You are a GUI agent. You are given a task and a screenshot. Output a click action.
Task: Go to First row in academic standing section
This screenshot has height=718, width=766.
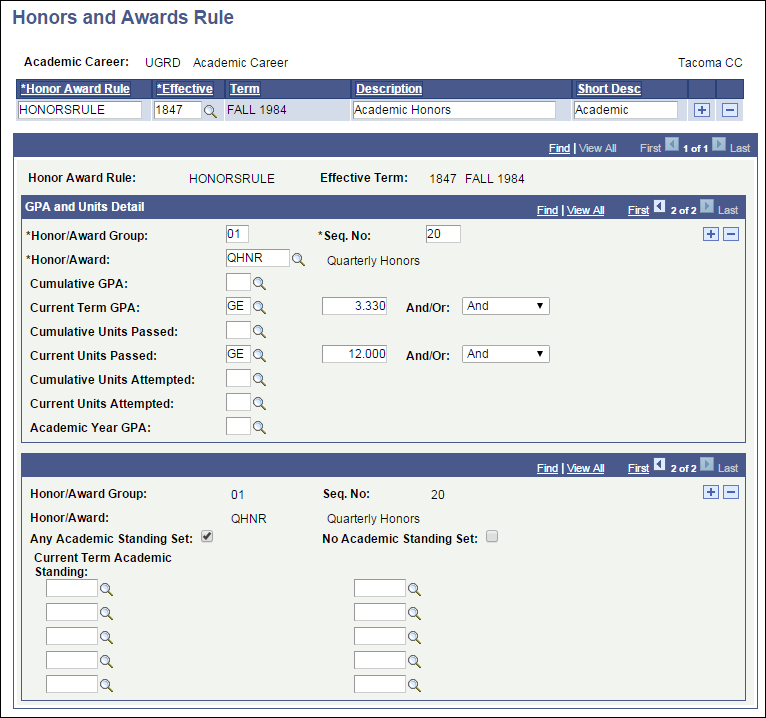click(638, 468)
